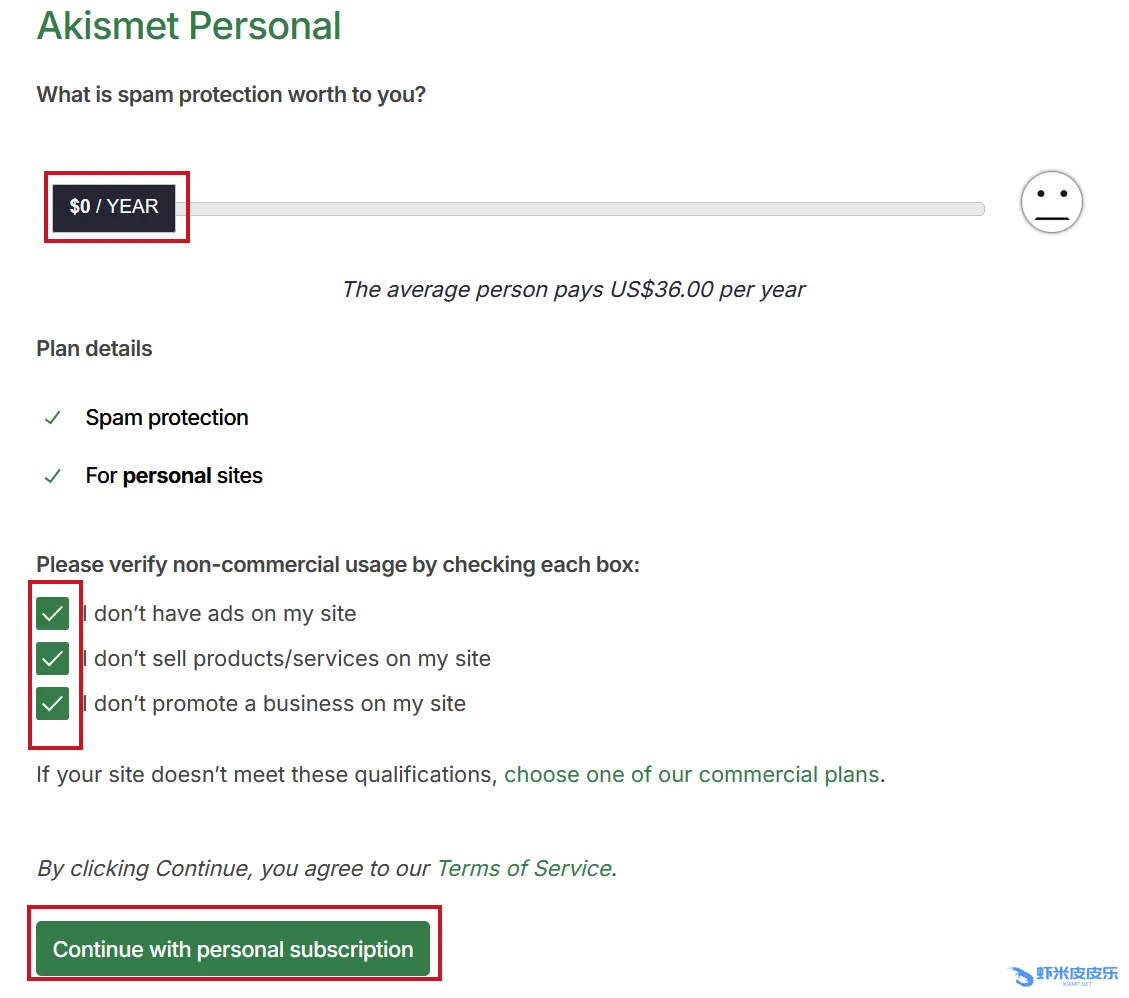This screenshot has height=998, width=1129.
Task: Click "What is spam protection worth to you?" text
Action: tap(231, 95)
